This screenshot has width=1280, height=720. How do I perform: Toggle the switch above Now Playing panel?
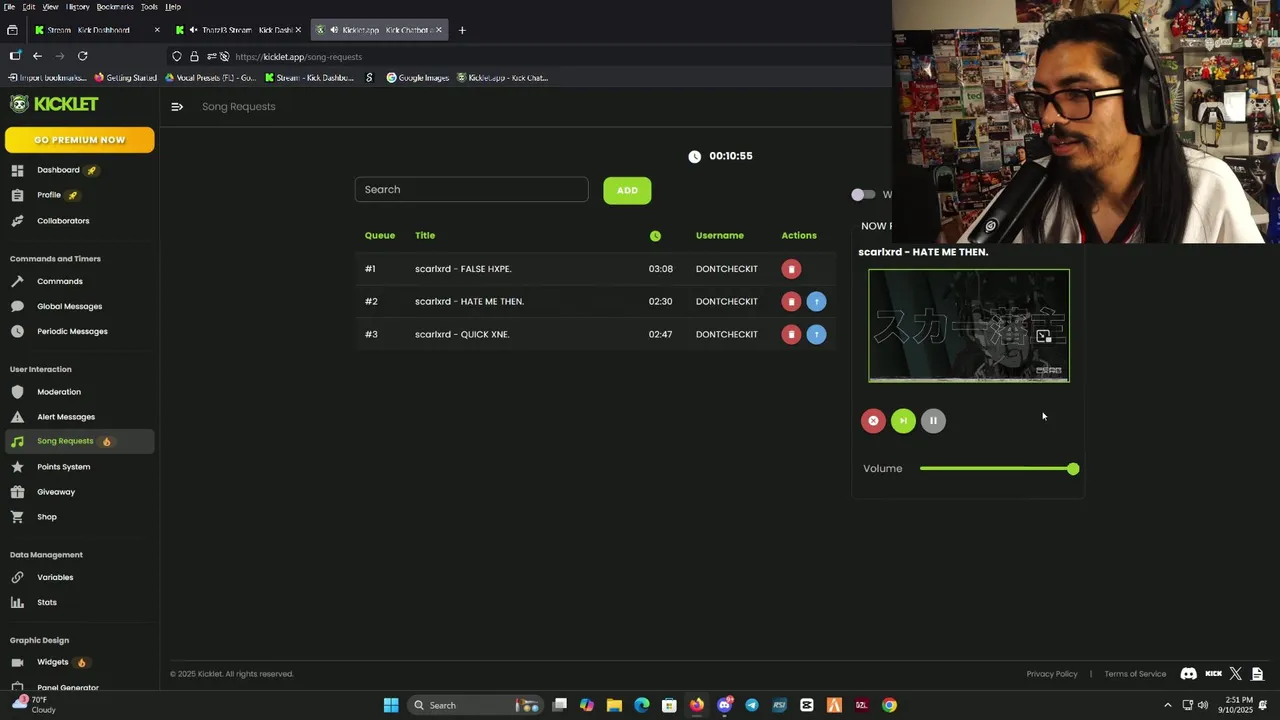862,195
